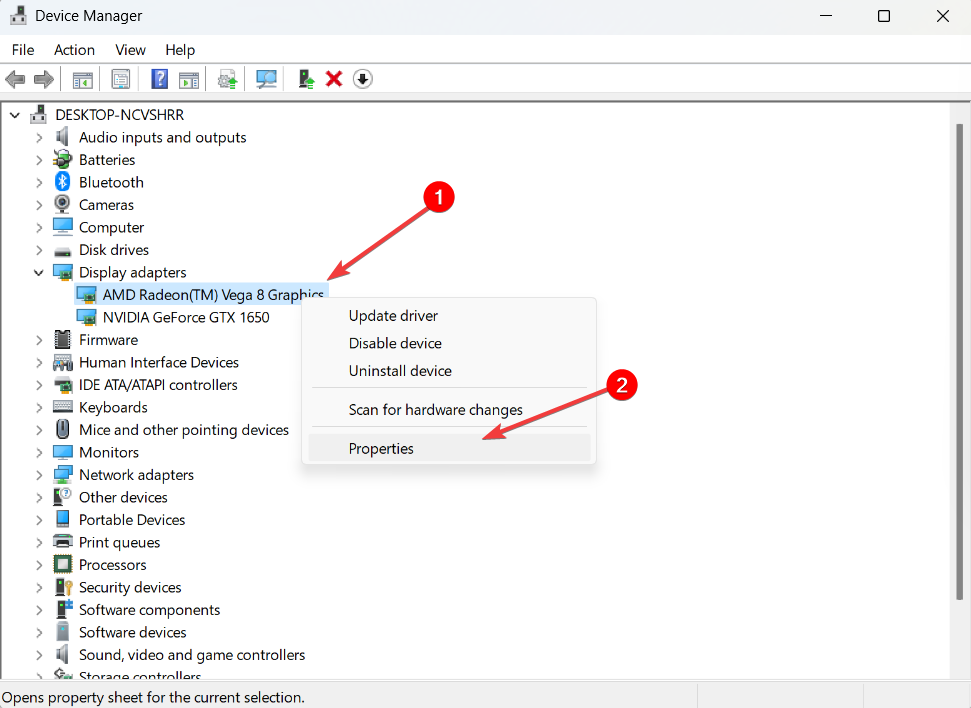Open the Help menu

pos(180,50)
